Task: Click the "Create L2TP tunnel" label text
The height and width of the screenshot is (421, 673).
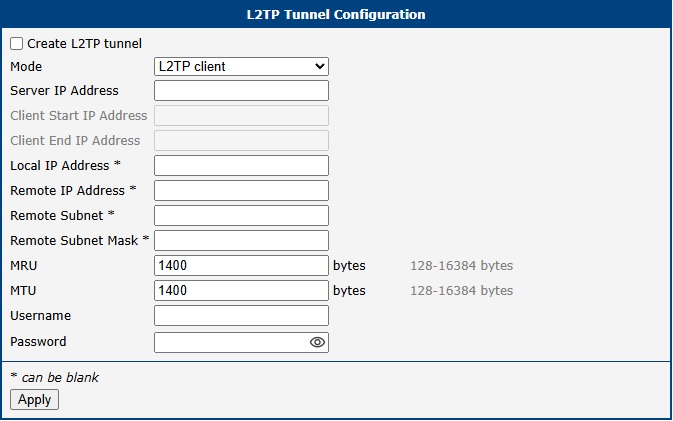Action: click(85, 43)
